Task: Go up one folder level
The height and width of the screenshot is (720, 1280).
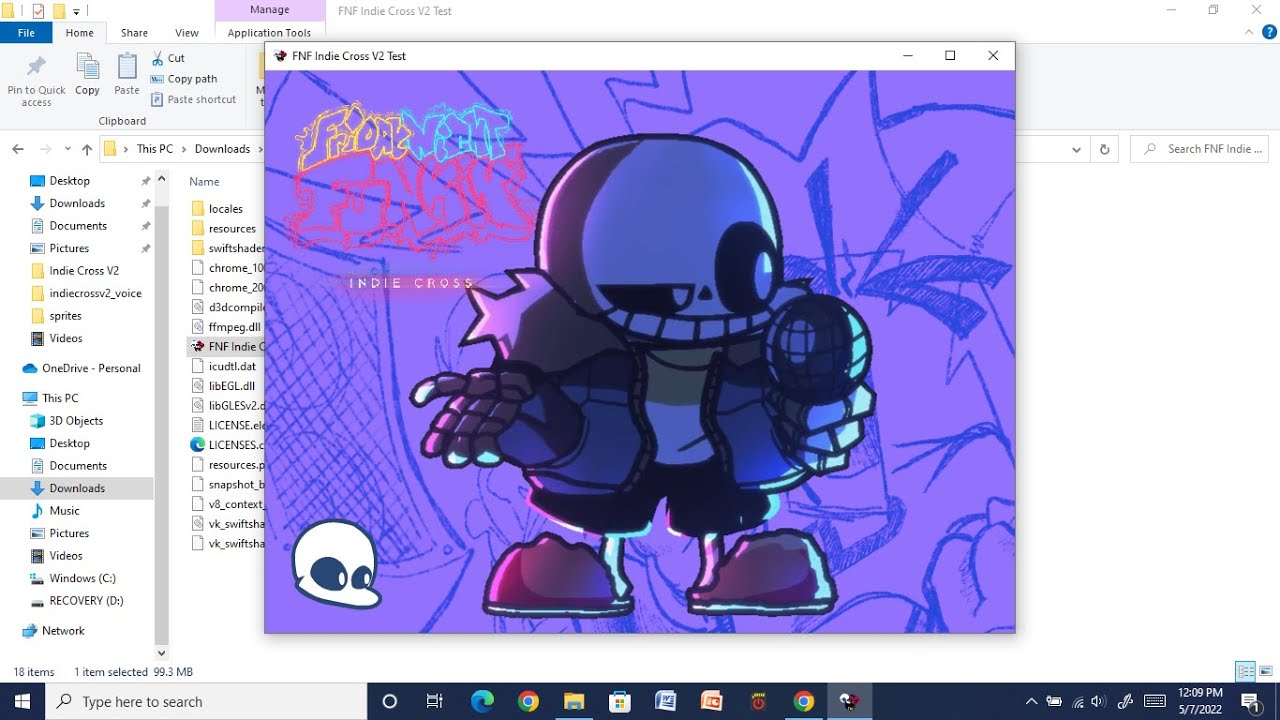Action: (87, 149)
